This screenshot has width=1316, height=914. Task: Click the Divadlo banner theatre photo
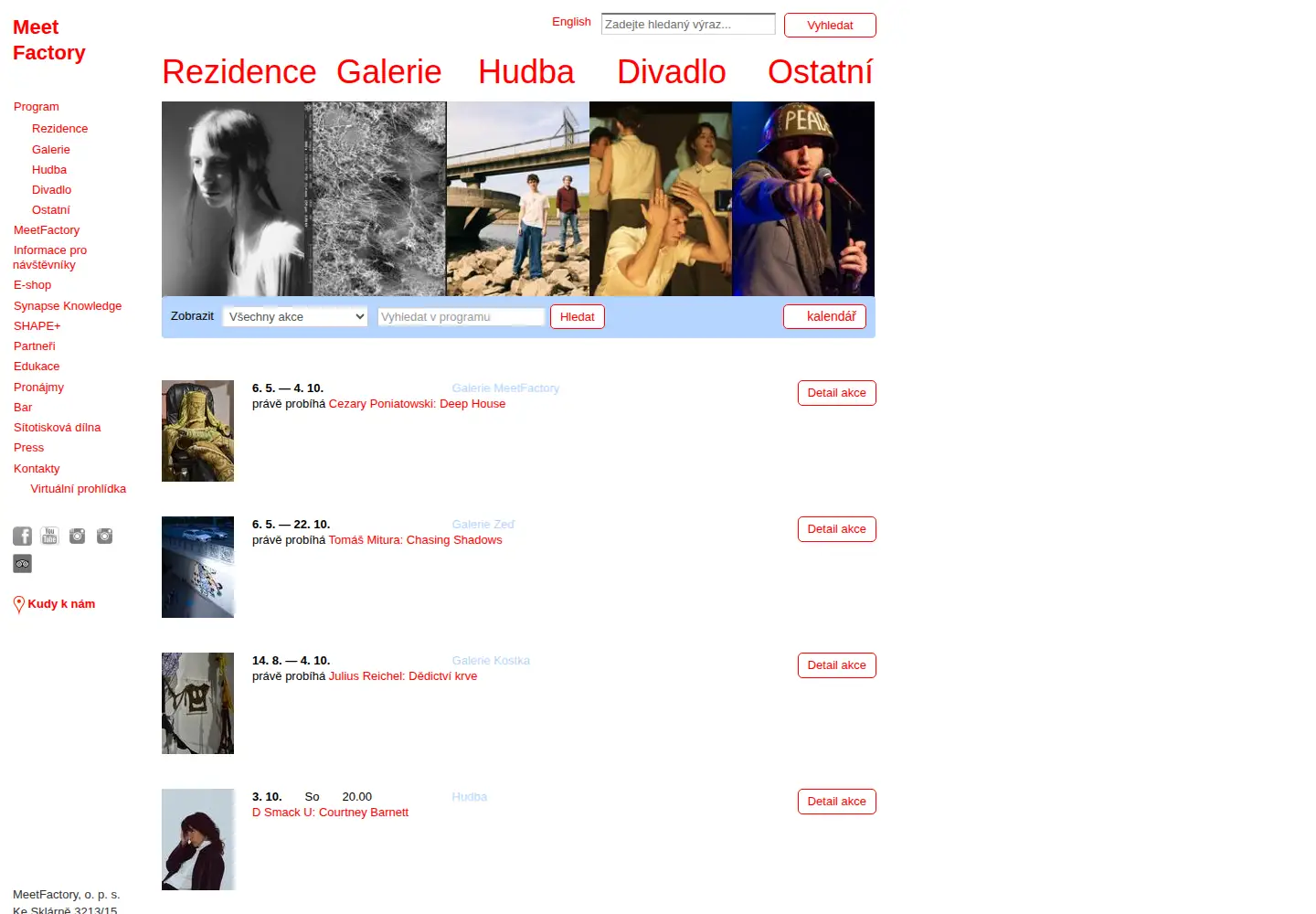coord(661,198)
